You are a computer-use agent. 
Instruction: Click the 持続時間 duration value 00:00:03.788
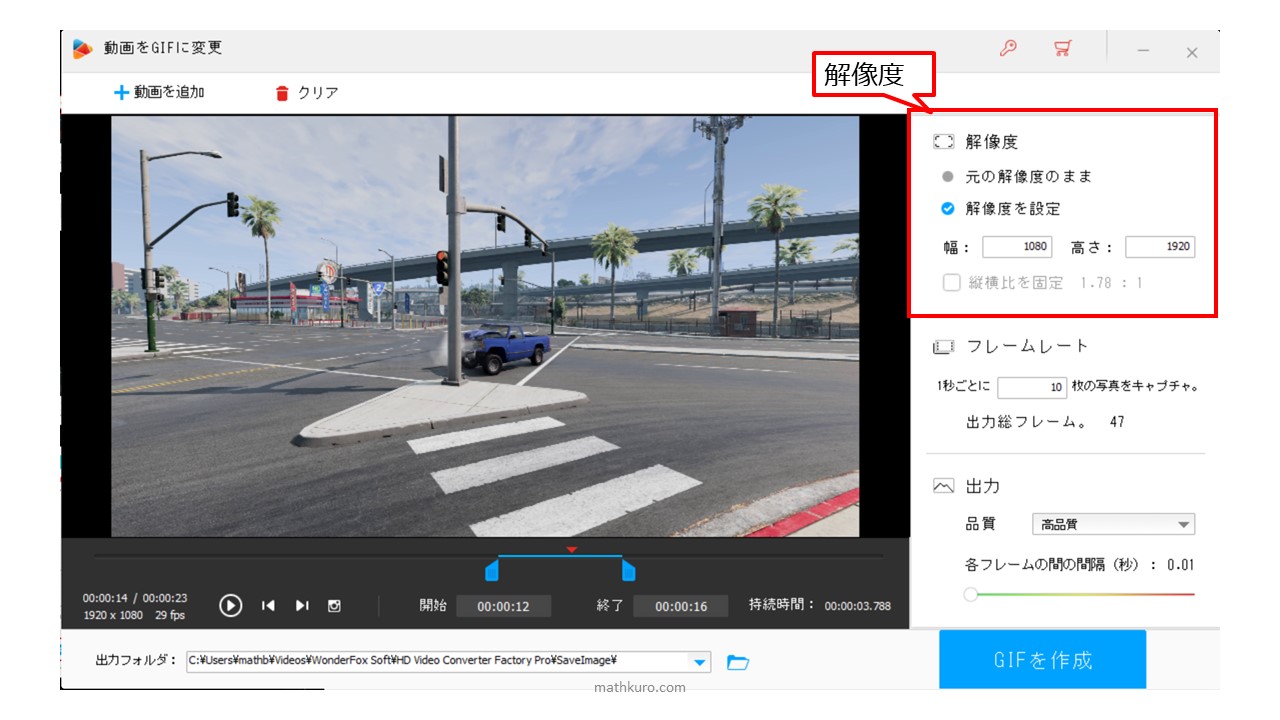(x=858, y=606)
